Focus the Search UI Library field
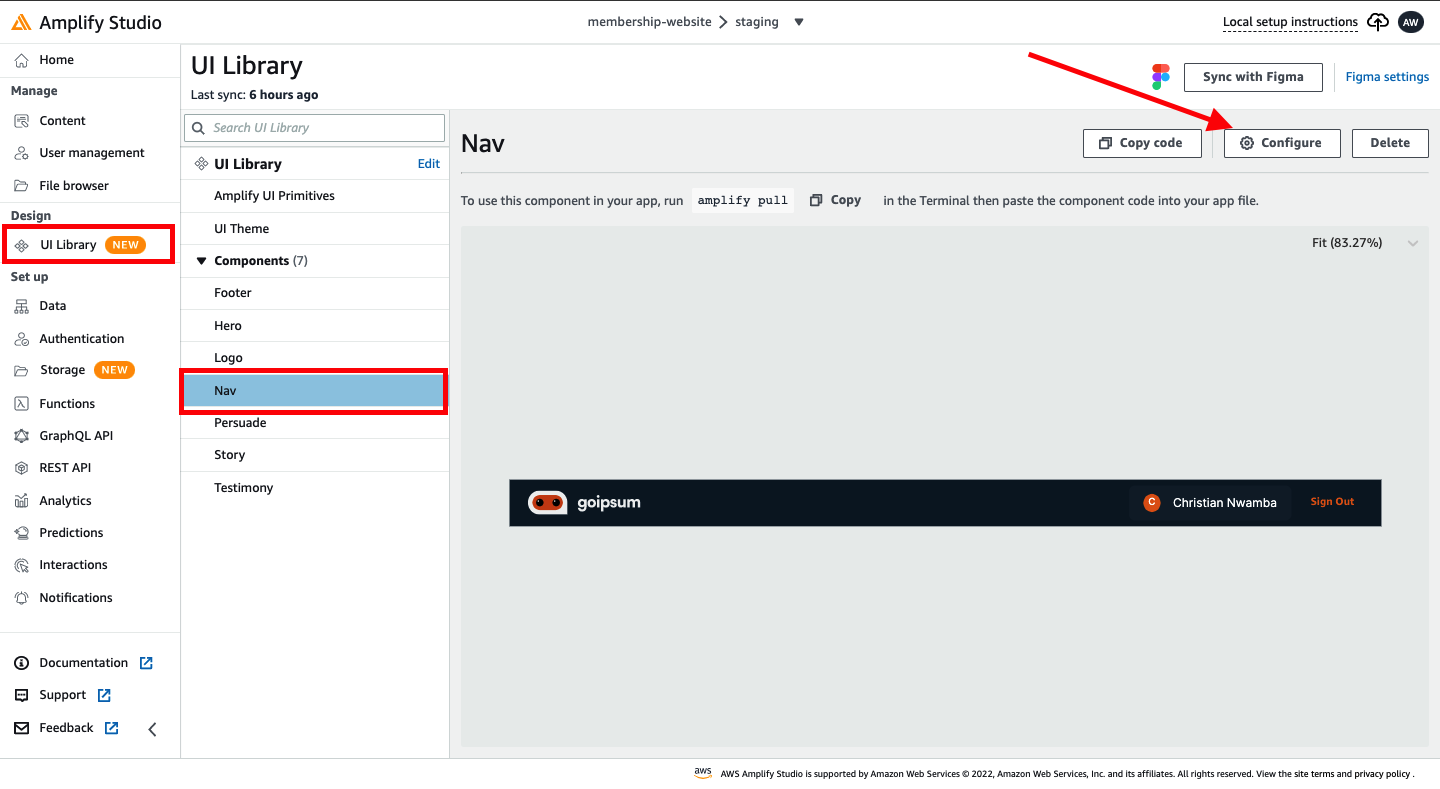The image size is (1440, 789). tap(315, 128)
